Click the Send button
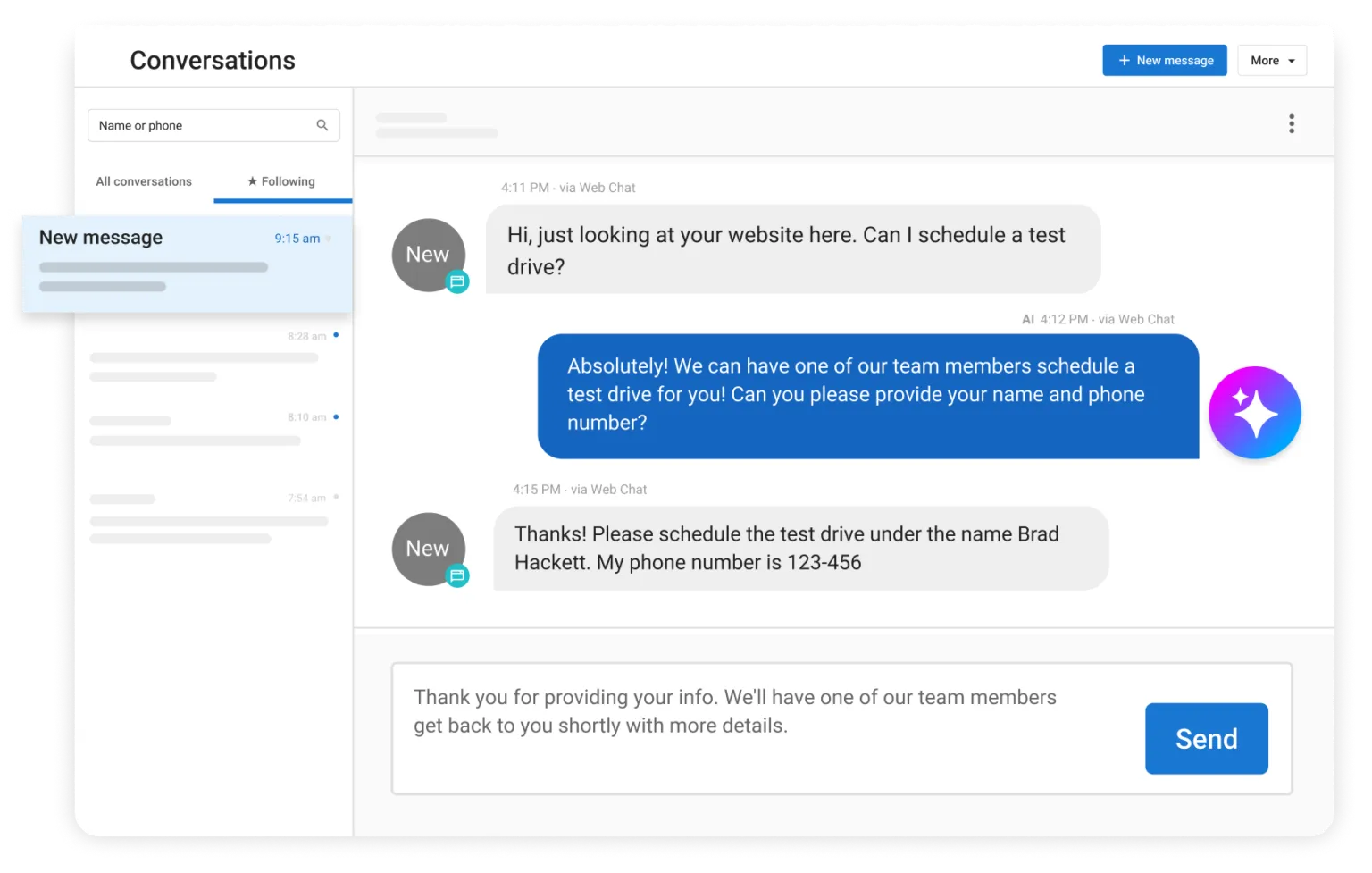The image size is (1372, 873). 1206,738
